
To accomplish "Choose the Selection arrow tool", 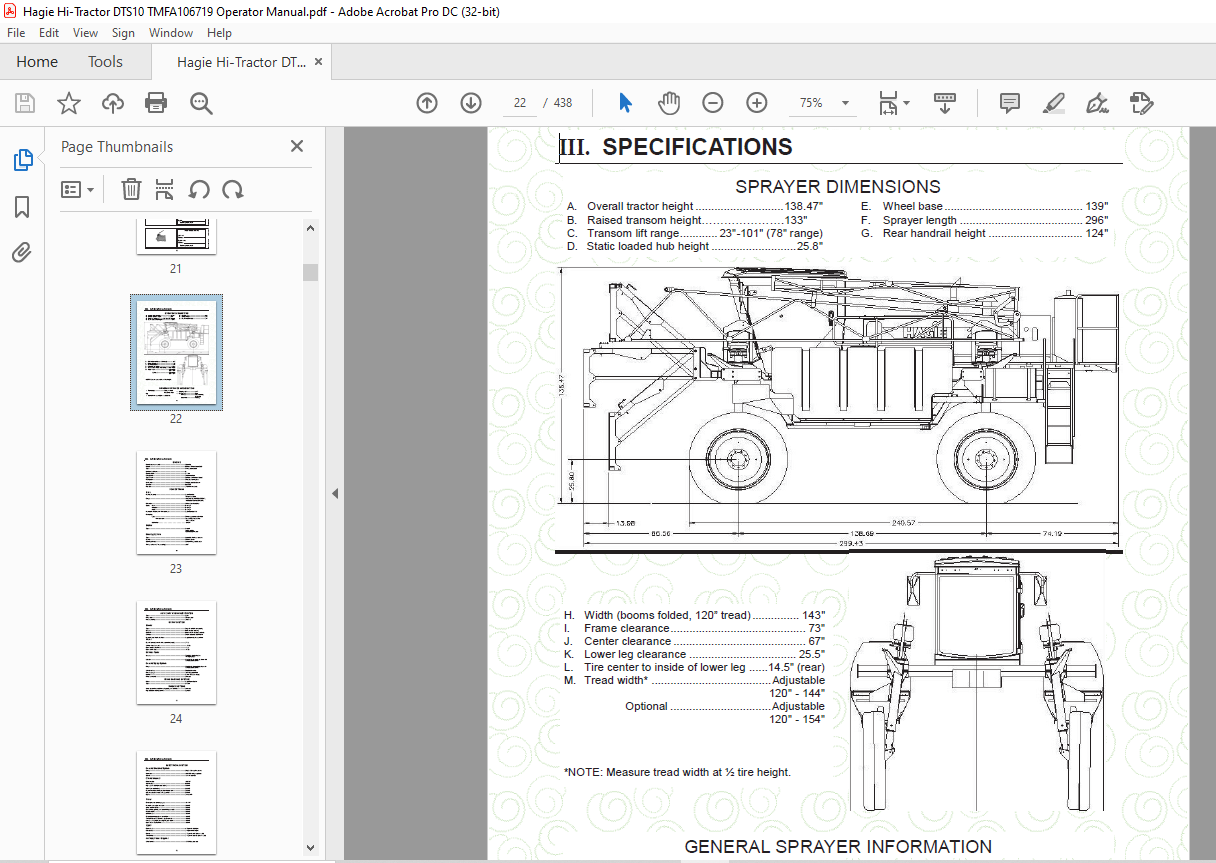I will point(626,103).
